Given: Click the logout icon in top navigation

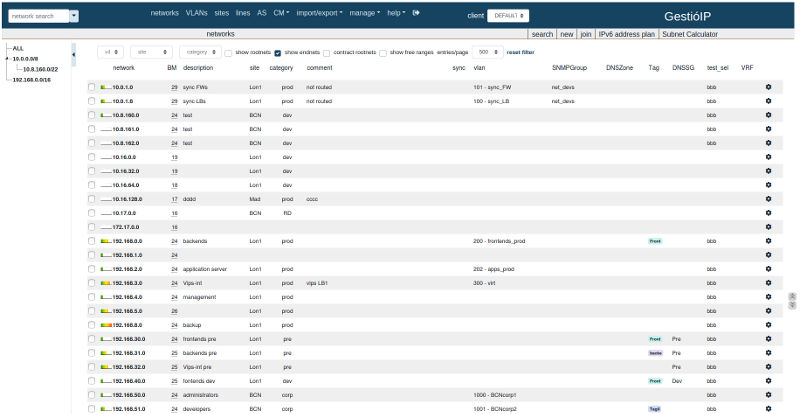Looking at the screenshot, I should pyautogui.click(x=417, y=13).
